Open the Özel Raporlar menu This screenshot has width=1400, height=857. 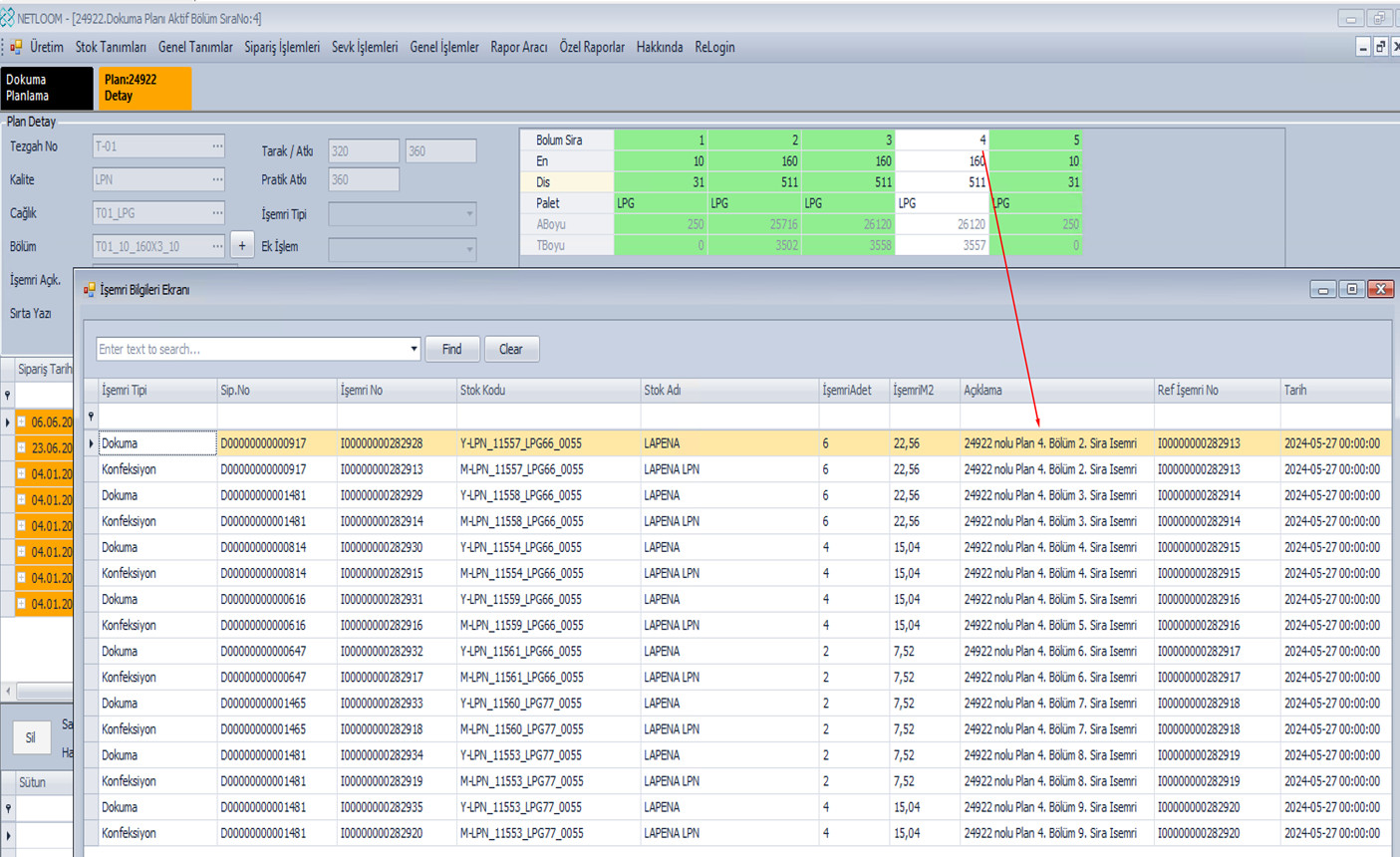[x=592, y=47]
